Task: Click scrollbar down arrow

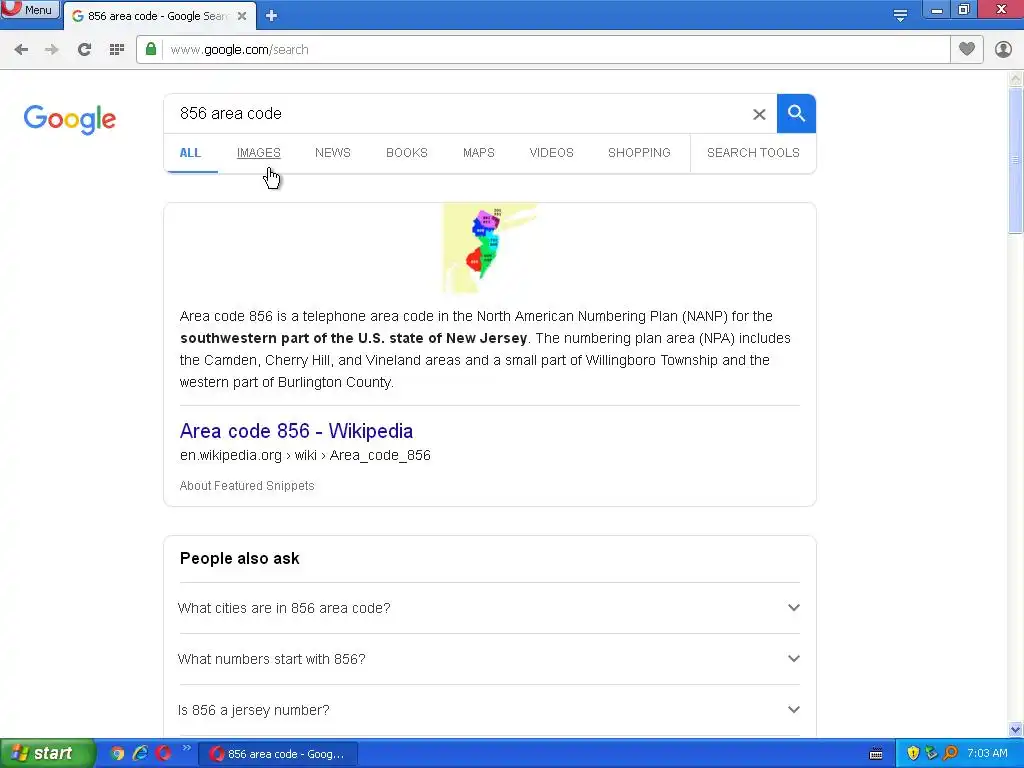Action: tap(1016, 729)
